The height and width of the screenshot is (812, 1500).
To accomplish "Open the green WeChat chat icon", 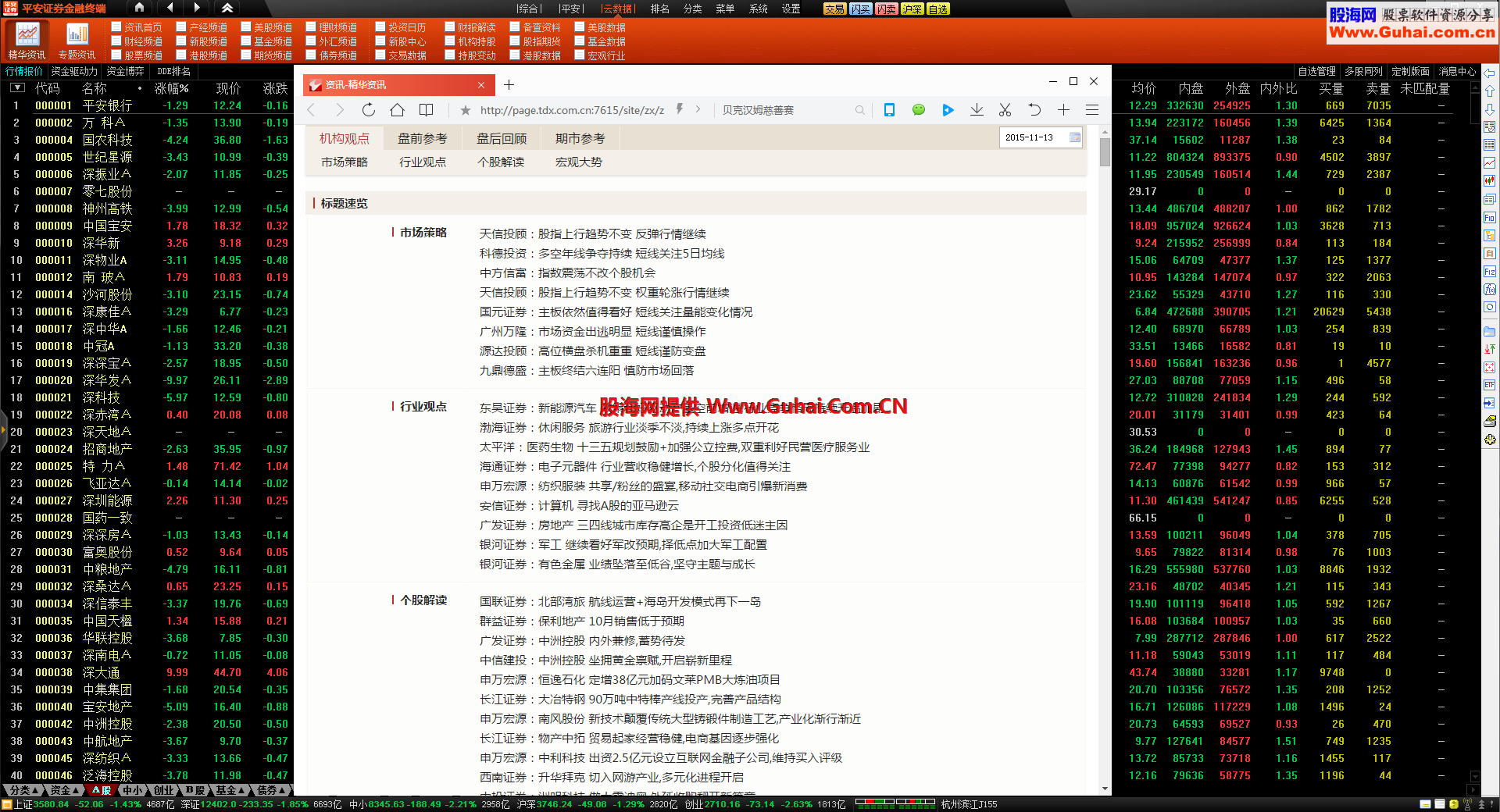I will click(919, 110).
